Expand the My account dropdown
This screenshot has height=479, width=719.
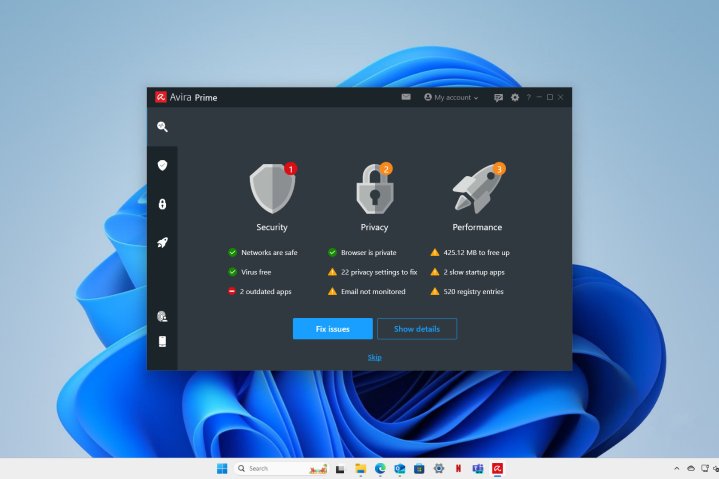tap(451, 98)
